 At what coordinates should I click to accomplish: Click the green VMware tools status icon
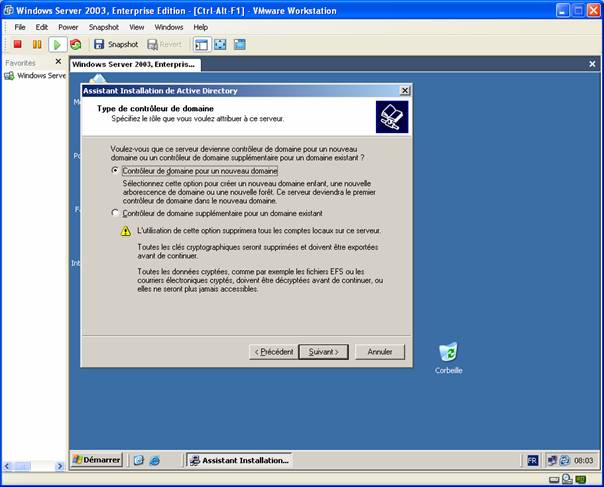point(581,480)
